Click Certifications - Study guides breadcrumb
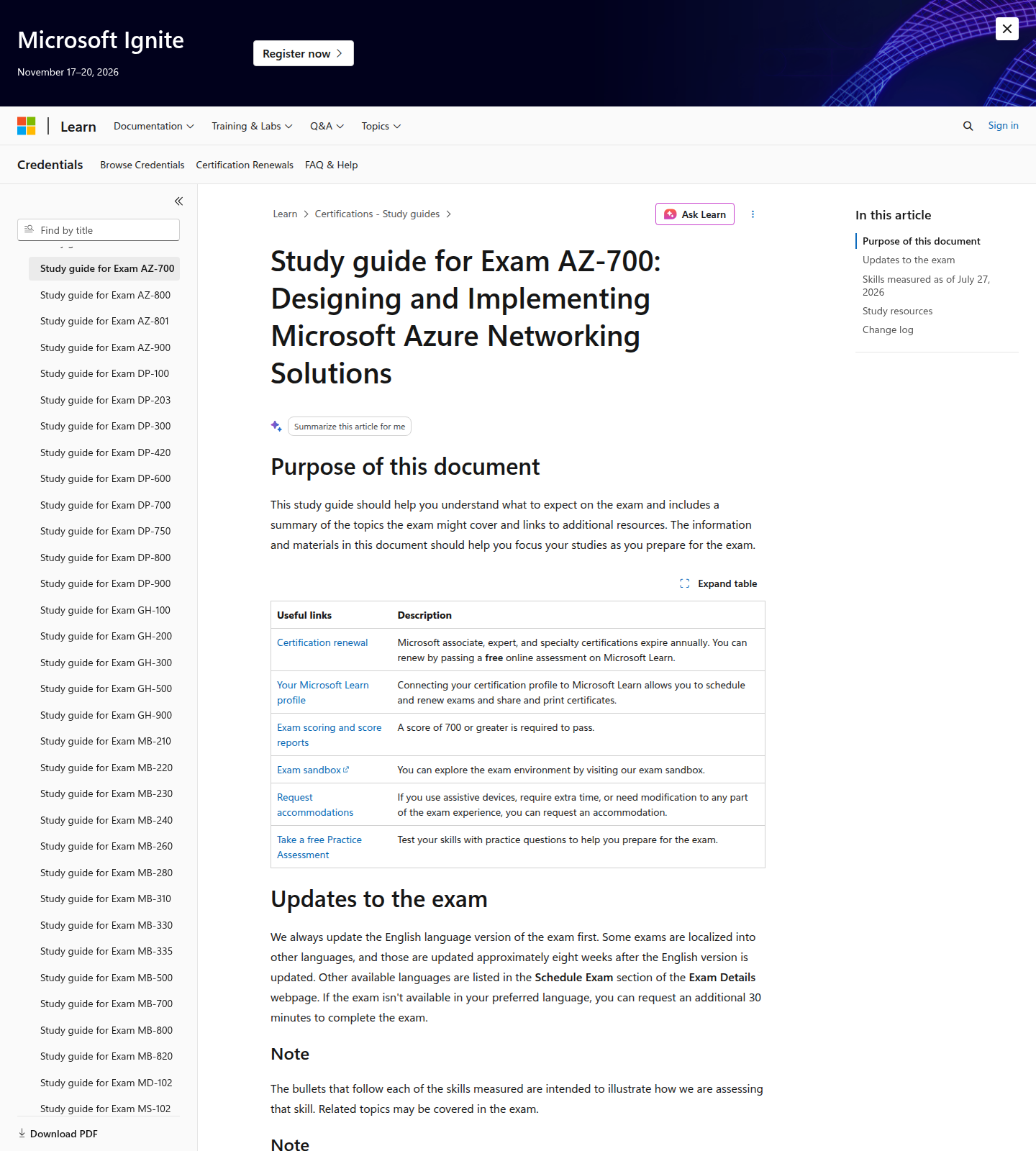Viewport: 1036px width, 1151px height. pyautogui.click(x=377, y=214)
